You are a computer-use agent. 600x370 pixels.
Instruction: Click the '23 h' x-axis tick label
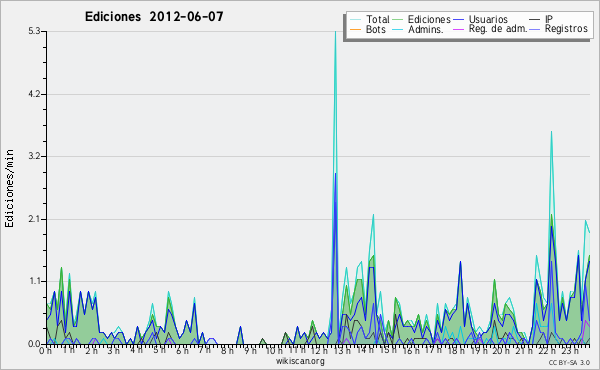click(570, 350)
